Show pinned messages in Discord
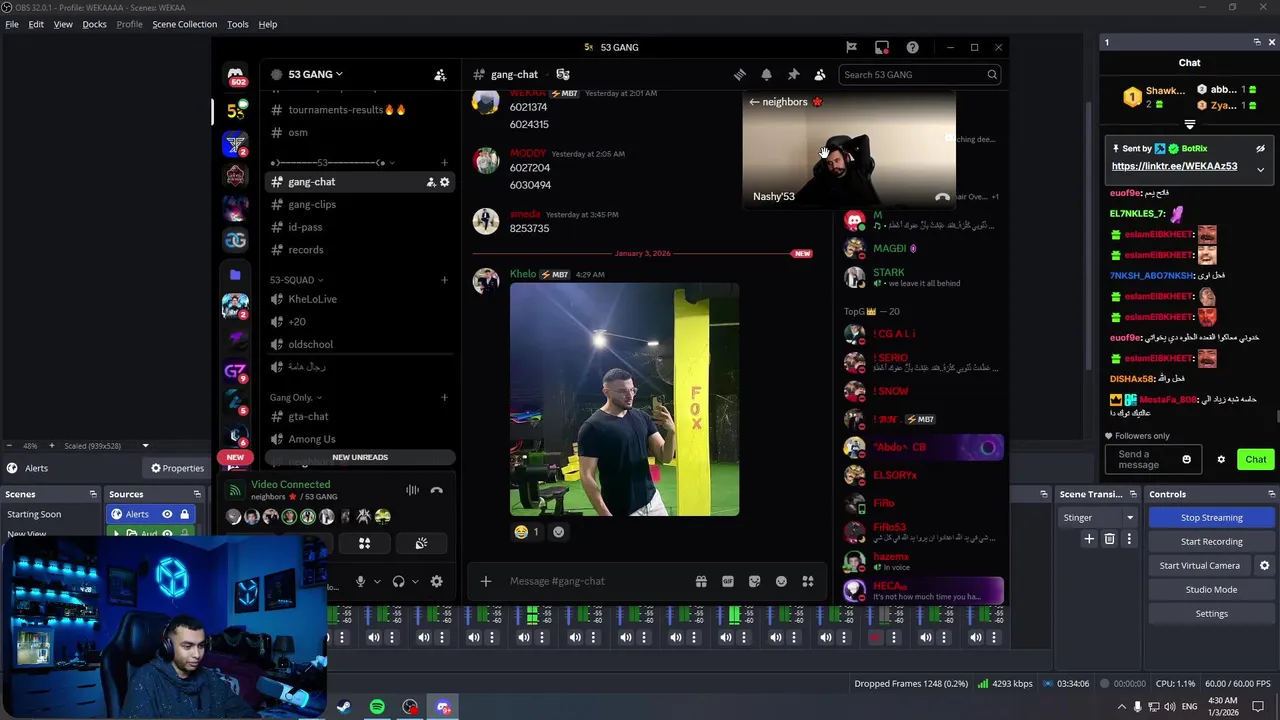Viewport: 1280px width, 720px height. click(x=793, y=74)
